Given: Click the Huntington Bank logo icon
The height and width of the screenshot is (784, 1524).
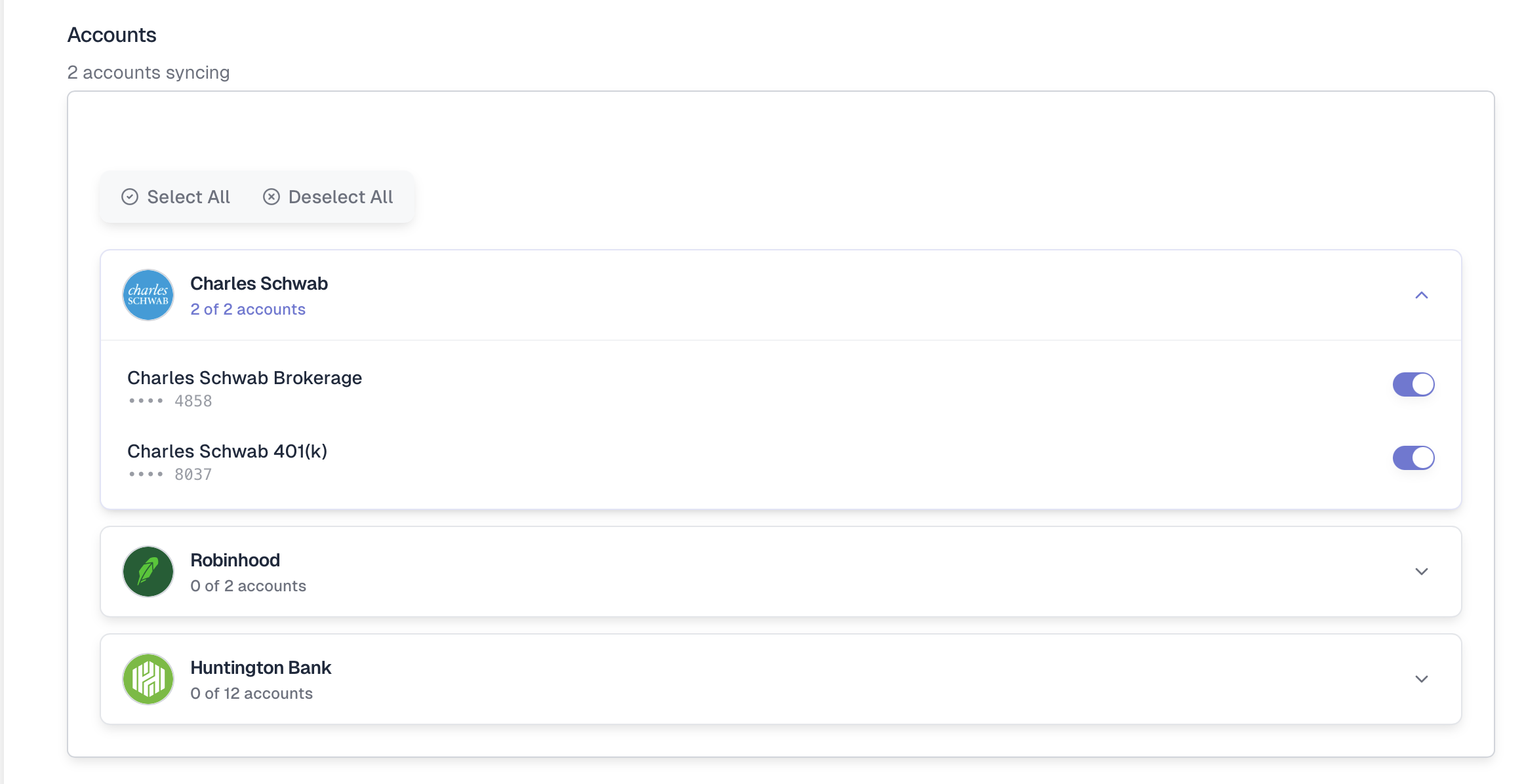Looking at the screenshot, I should (148, 678).
